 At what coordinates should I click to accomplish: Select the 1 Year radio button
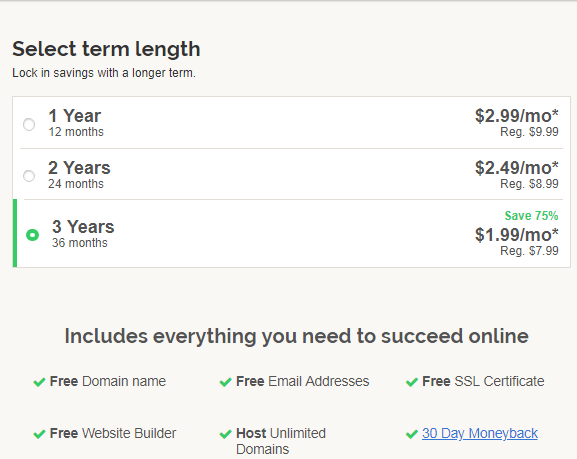[x=29, y=124]
